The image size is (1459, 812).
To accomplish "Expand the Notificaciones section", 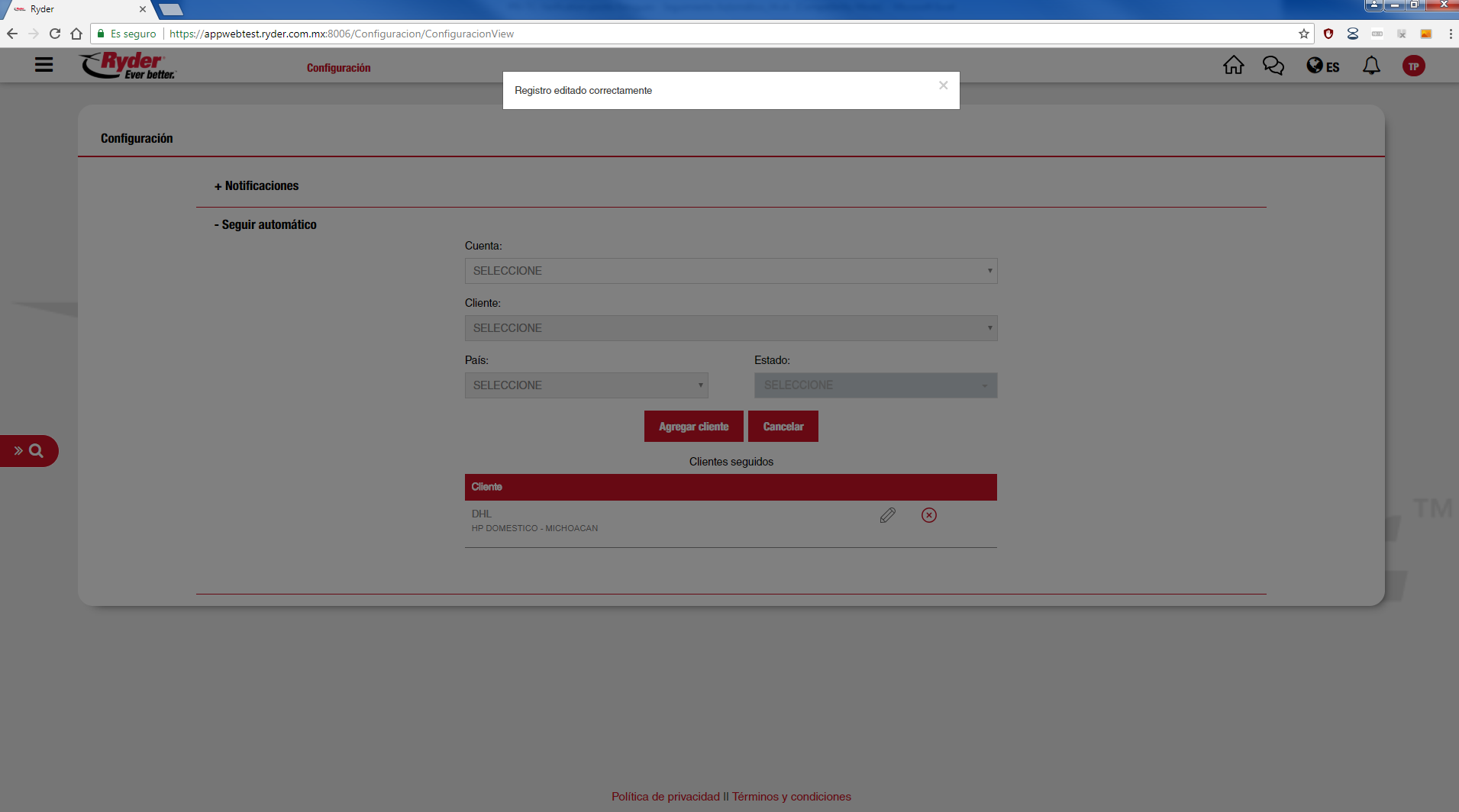I will (257, 186).
